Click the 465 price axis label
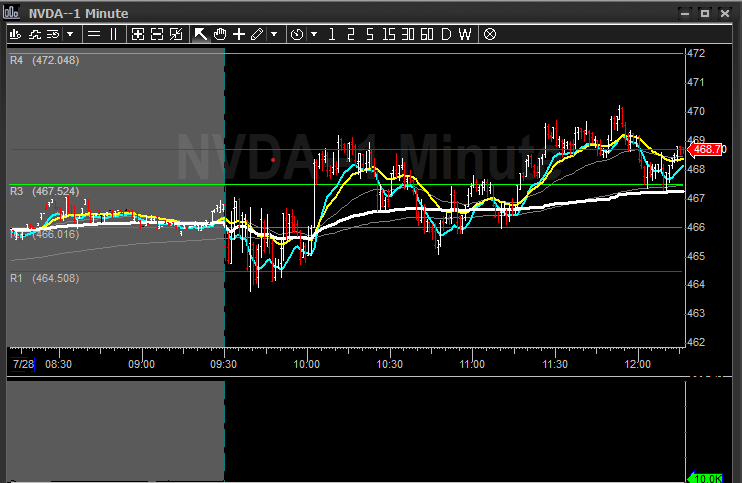The width and height of the screenshot is (742, 483). point(696,256)
